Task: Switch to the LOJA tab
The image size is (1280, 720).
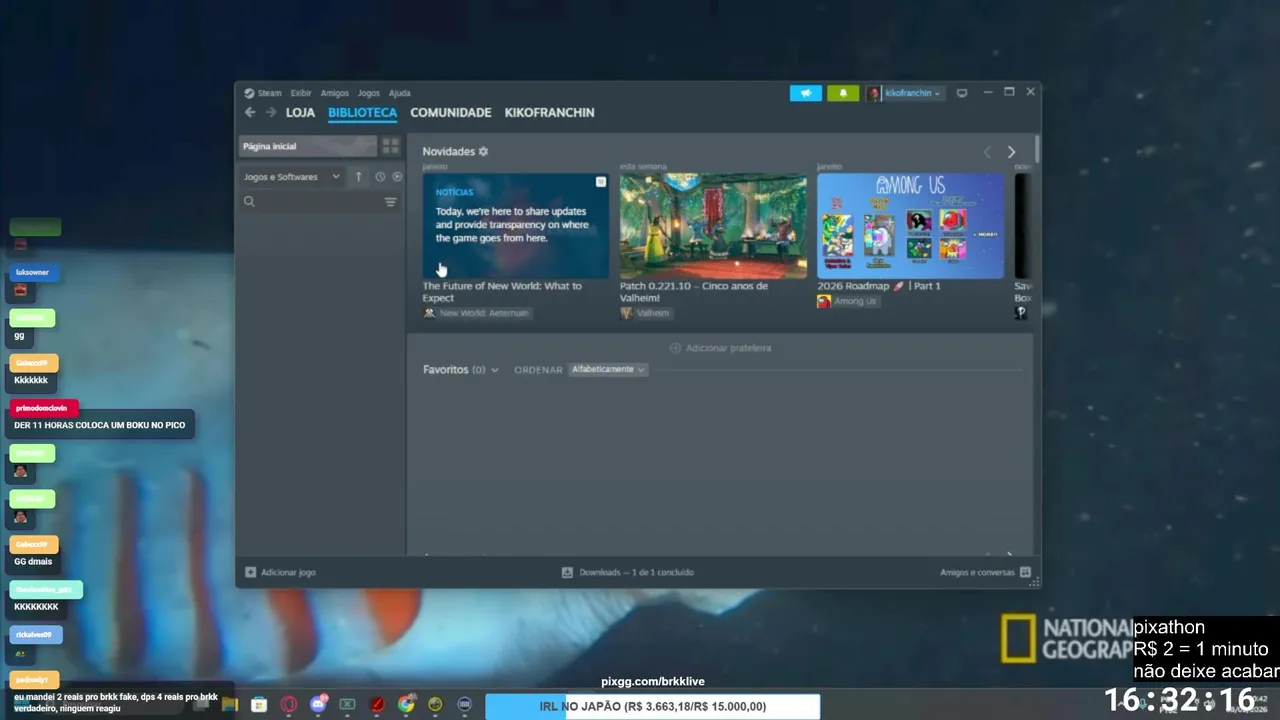Action: tap(300, 113)
